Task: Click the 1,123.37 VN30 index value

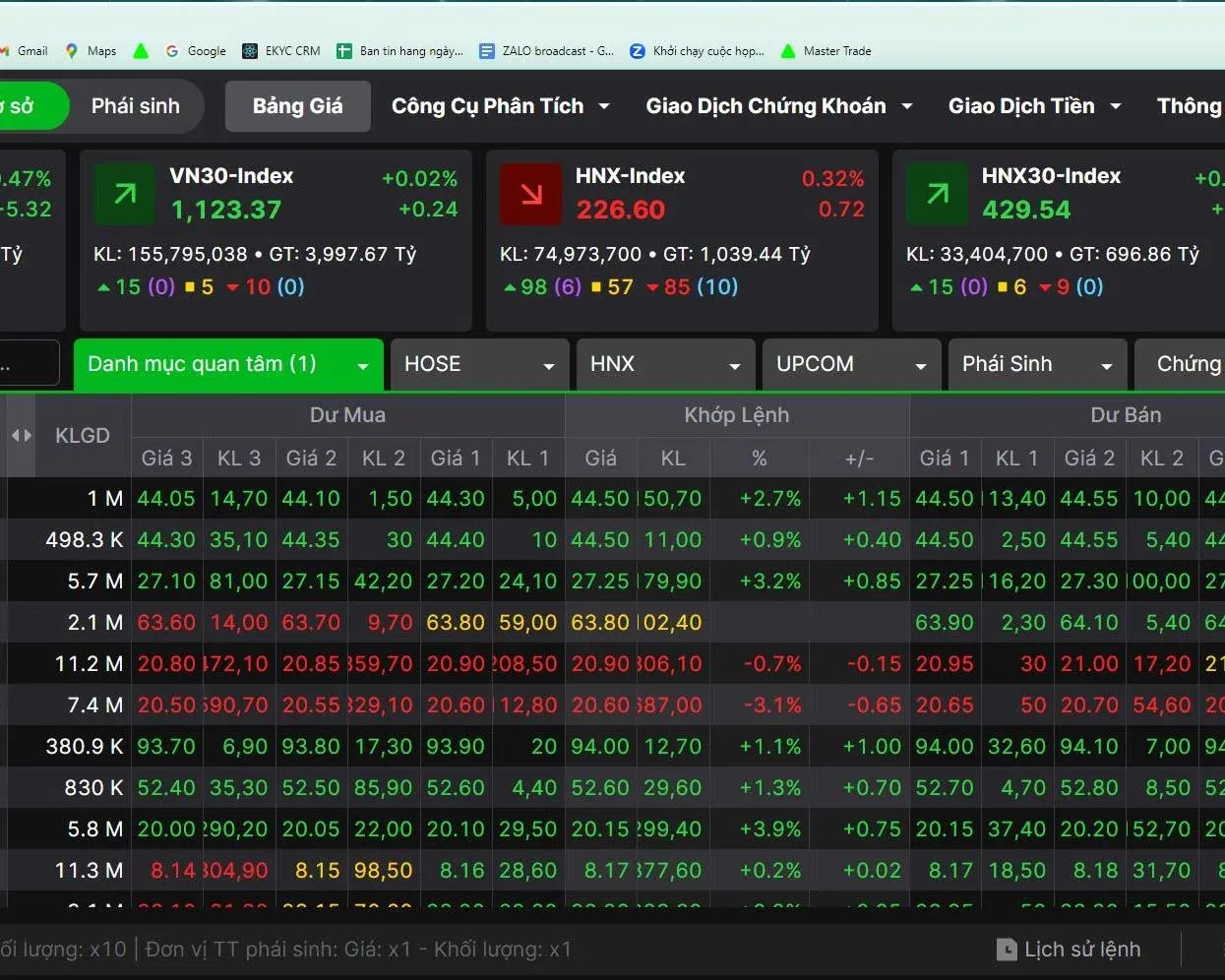Action: [x=226, y=211]
